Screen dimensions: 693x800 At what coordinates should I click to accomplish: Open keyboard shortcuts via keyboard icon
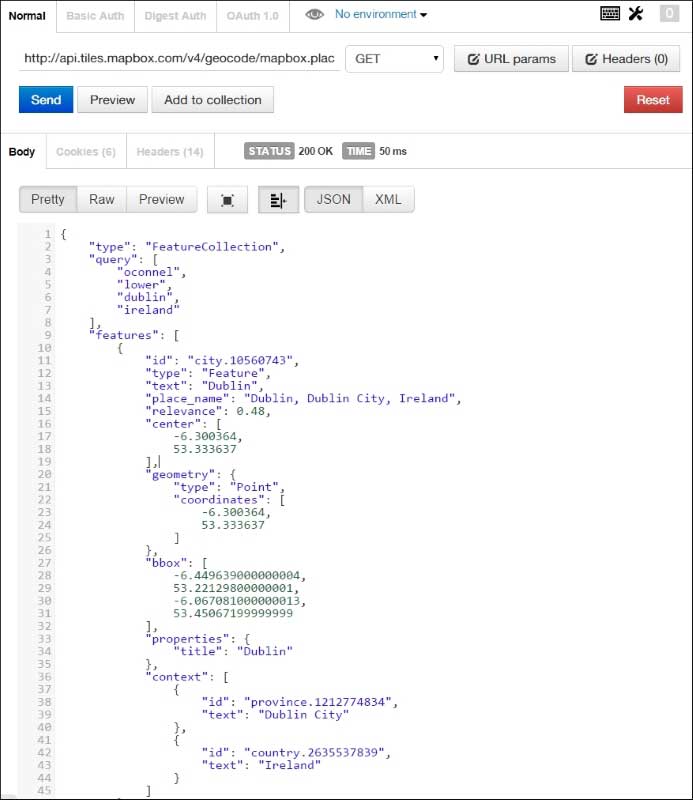point(610,14)
